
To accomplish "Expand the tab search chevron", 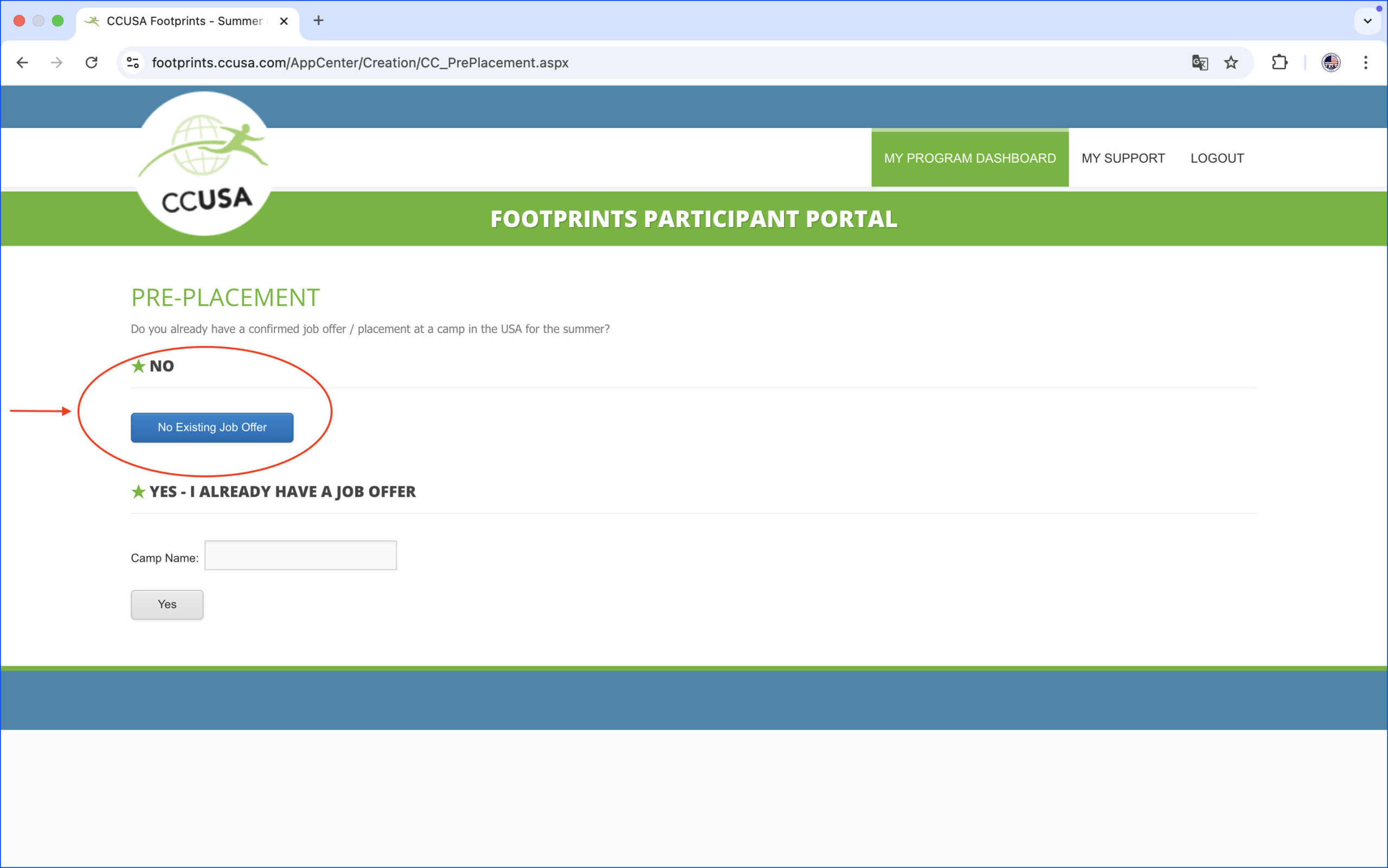I will (1367, 21).
